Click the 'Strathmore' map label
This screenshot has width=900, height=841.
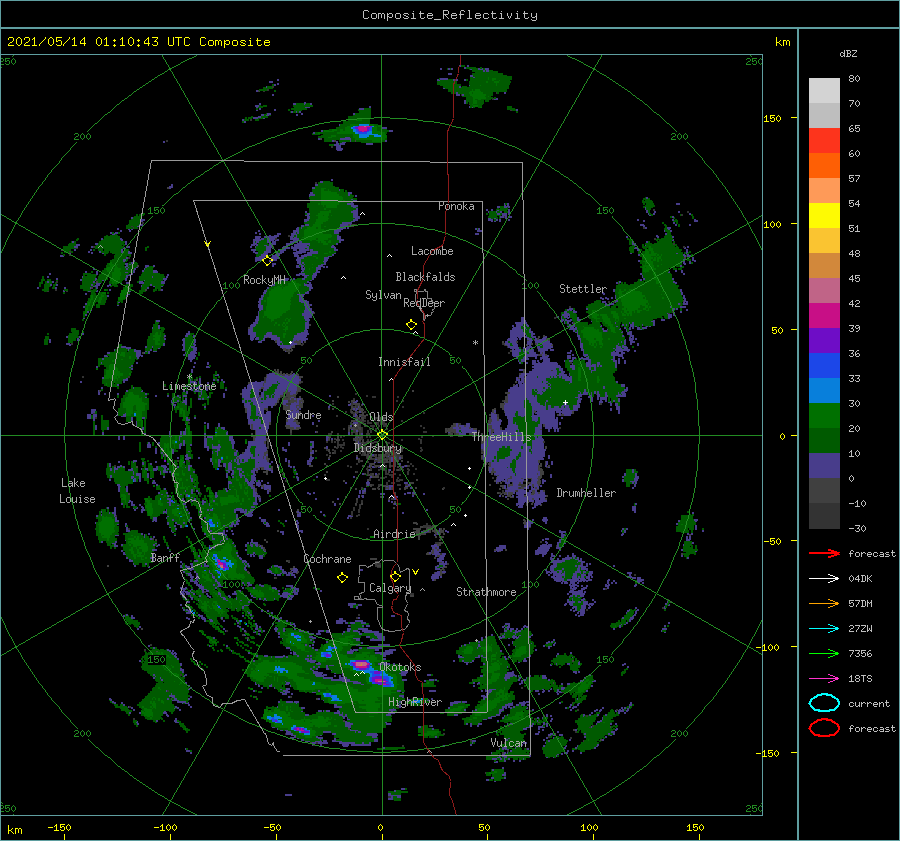(x=486, y=592)
